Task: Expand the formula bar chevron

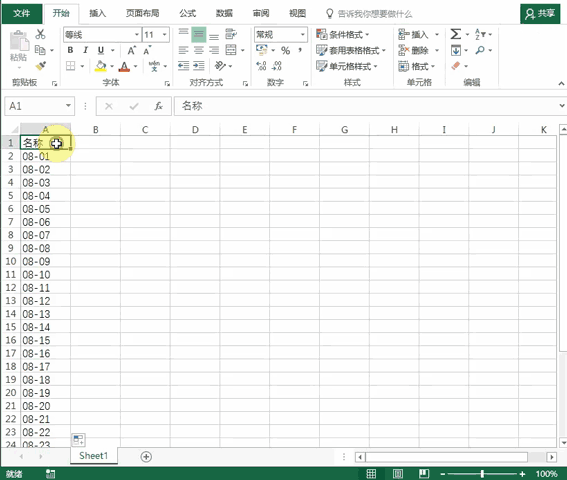Action: tap(562, 106)
